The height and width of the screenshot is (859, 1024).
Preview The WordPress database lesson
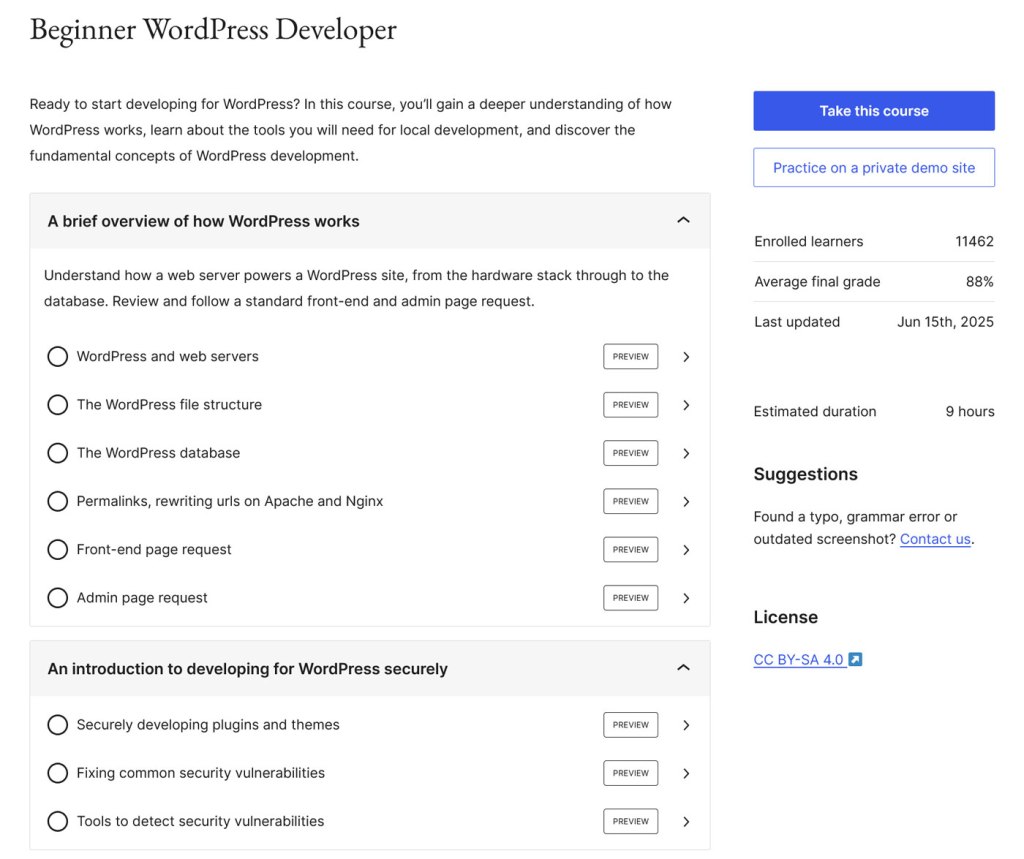tap(630, 453)
